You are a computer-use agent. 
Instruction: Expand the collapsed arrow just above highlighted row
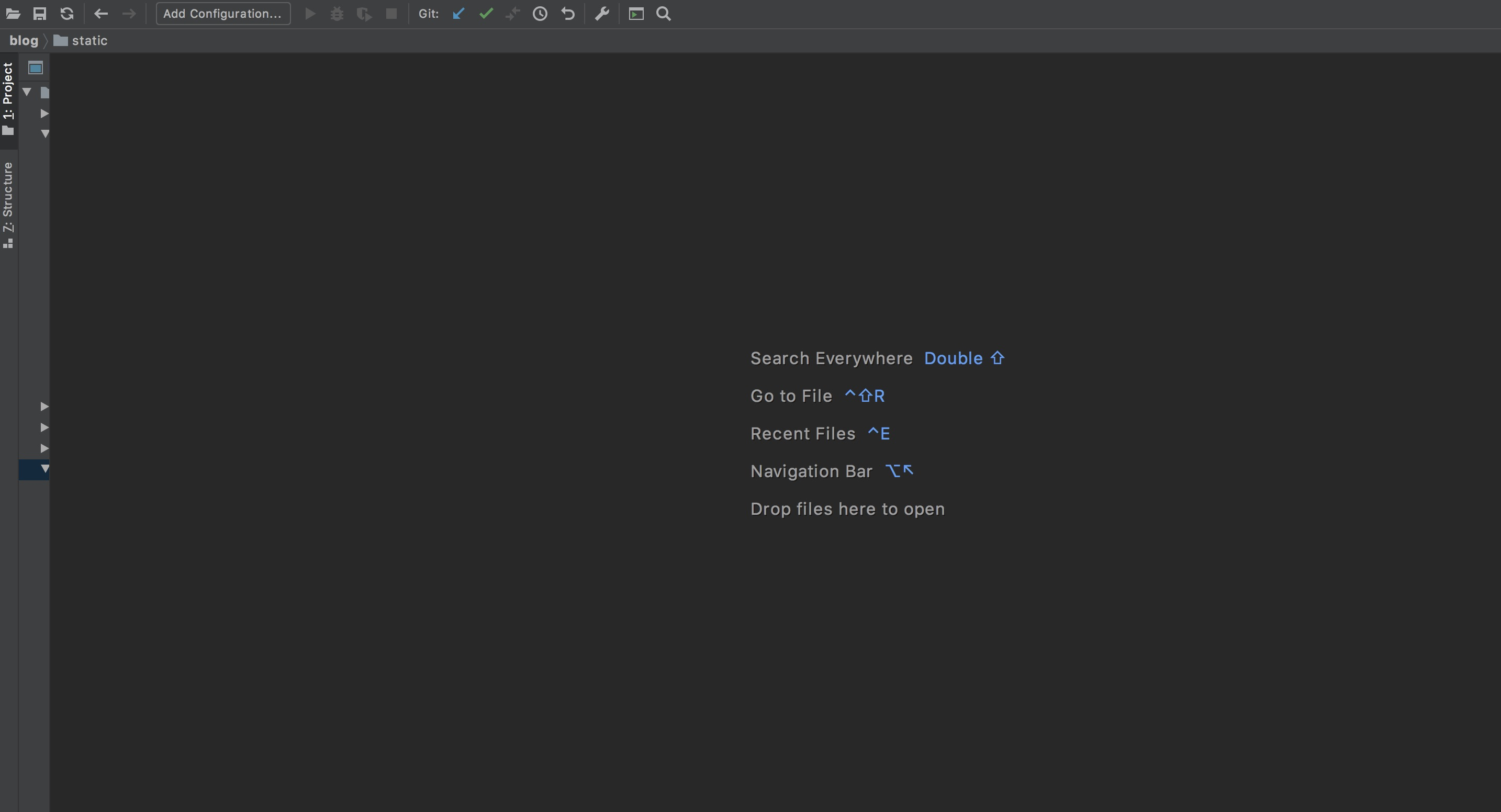[x=44, y=448]
